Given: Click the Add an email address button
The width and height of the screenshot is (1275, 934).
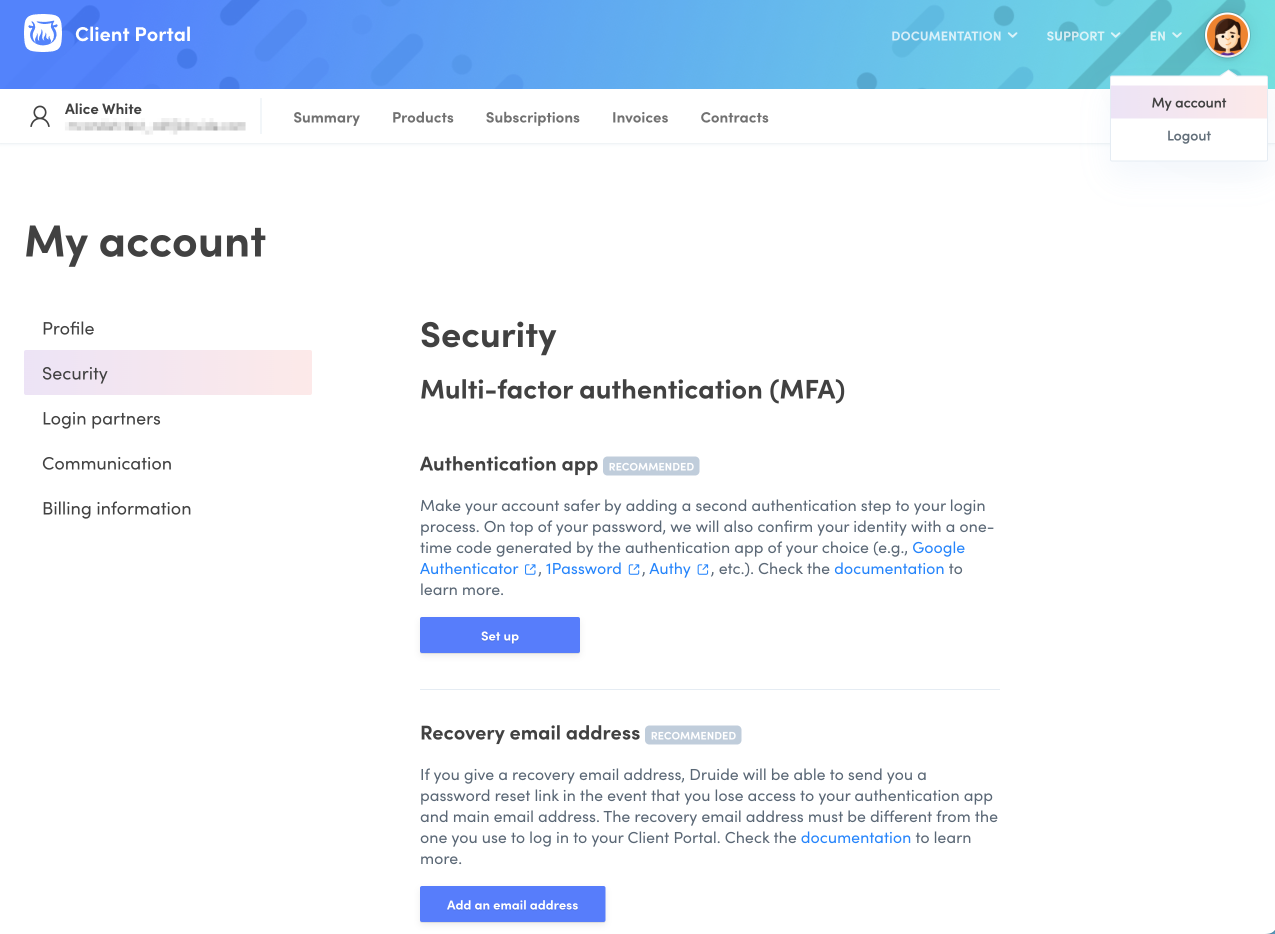Looking at the screenshot, I should [512, 905].
